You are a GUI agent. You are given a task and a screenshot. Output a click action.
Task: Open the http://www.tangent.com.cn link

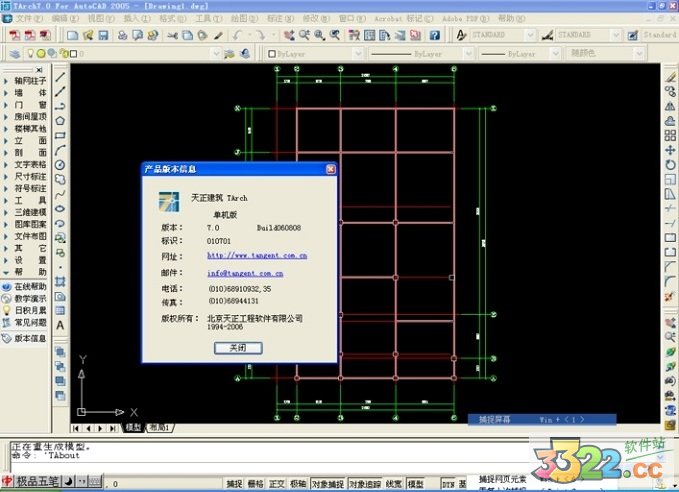click(257, 256)
